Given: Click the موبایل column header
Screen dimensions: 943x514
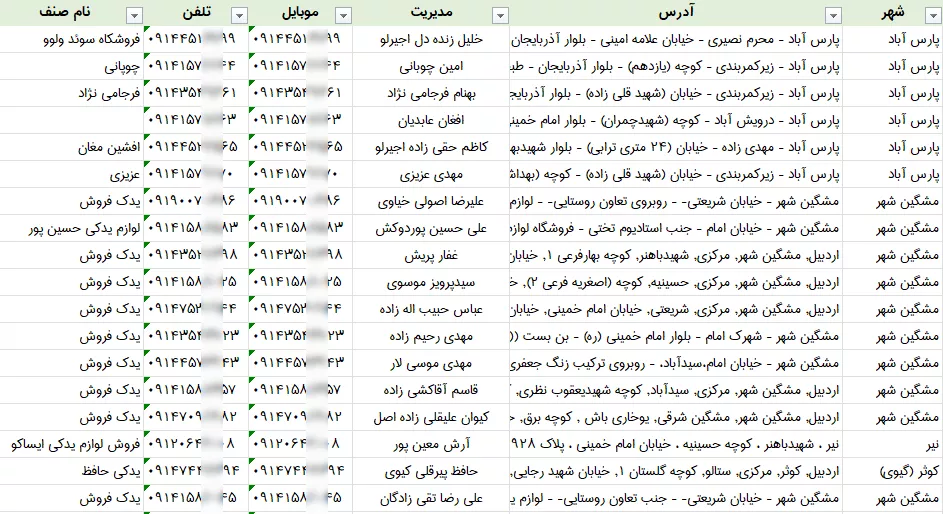Looking at the screenshot, I should (x=300, y=12).
